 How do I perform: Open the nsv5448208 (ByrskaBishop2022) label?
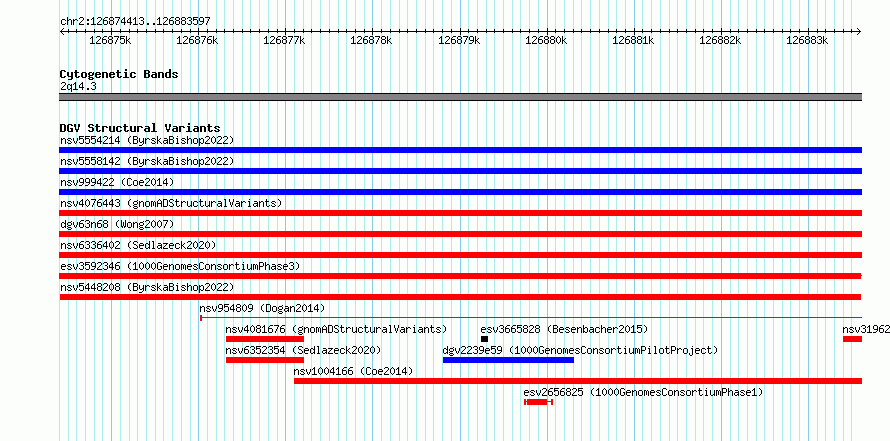coord(147,287)
